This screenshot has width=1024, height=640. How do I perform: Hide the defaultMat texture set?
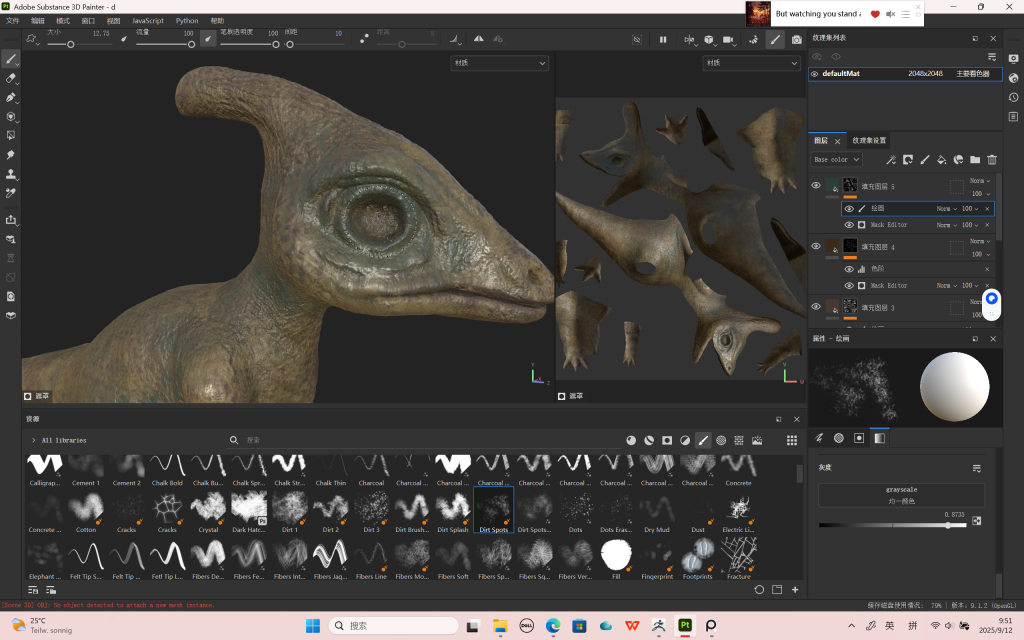point(814,74)
